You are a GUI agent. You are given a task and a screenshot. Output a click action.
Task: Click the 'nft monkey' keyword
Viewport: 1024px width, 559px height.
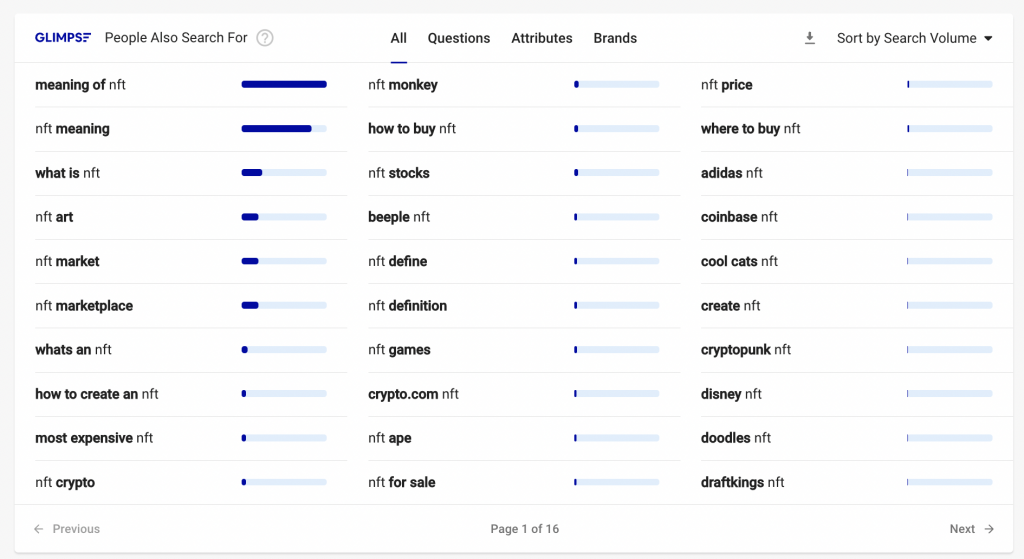point(403,85)
